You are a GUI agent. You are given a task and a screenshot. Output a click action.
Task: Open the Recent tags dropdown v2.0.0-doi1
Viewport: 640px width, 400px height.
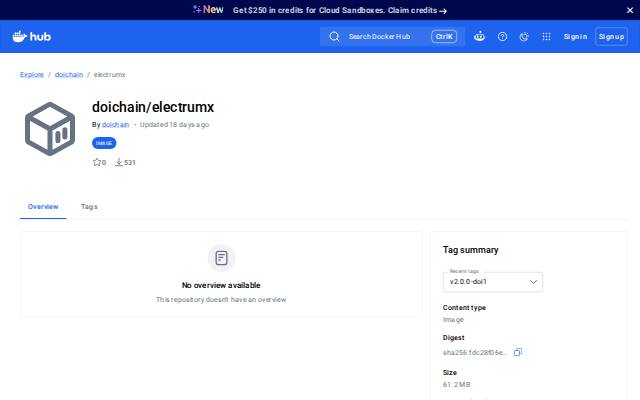tap(493, 282)
